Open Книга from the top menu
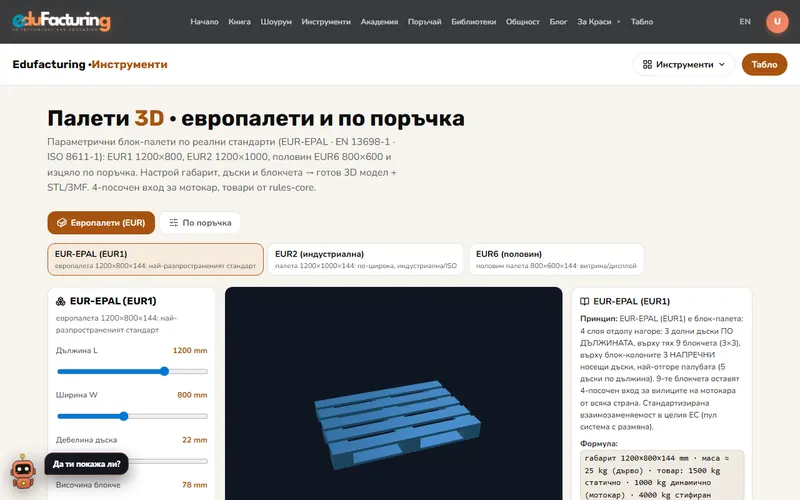The height and width of the screenshot is (500, 800). (x=239, y=21)
